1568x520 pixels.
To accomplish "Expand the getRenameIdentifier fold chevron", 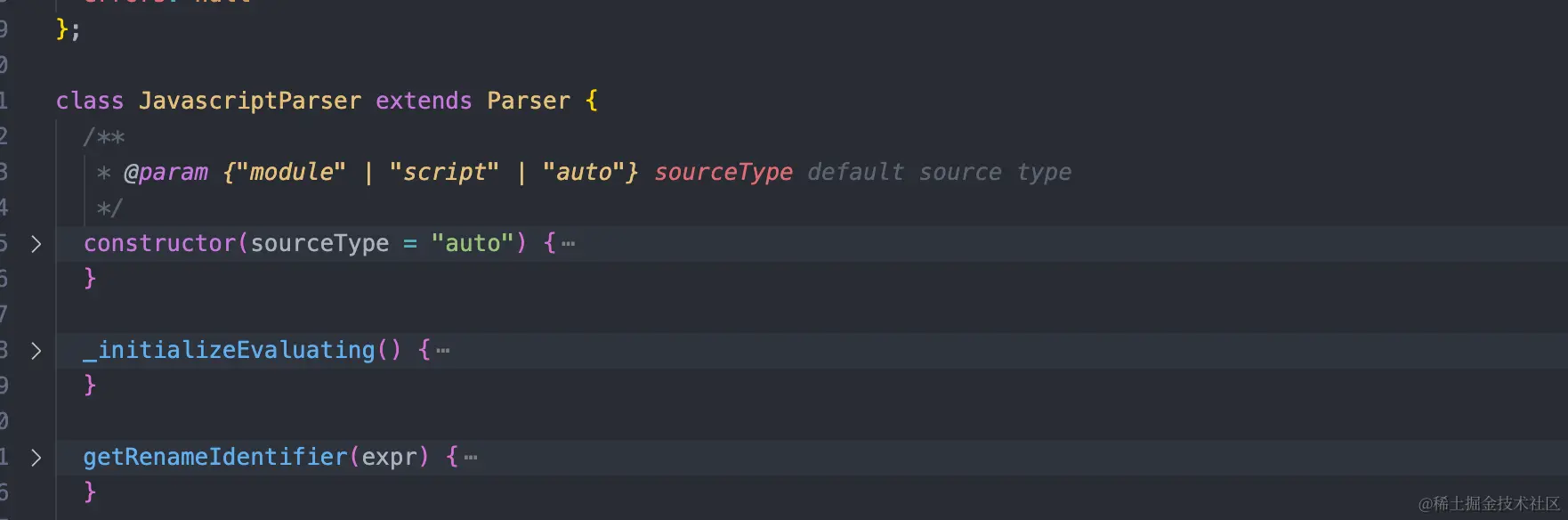I will (36, 458).
